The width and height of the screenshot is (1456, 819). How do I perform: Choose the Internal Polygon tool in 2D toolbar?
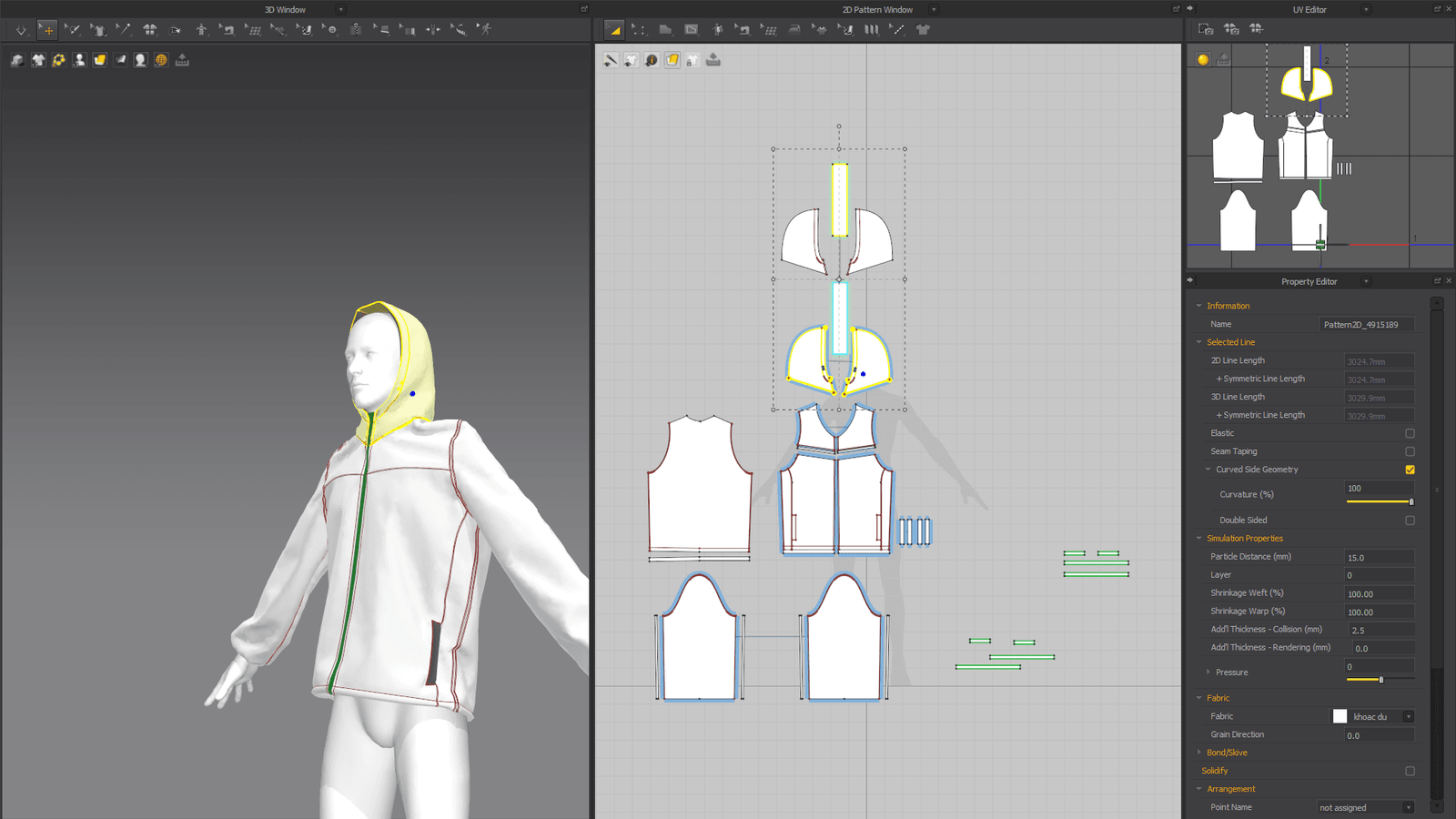click(x=692, y=29)
